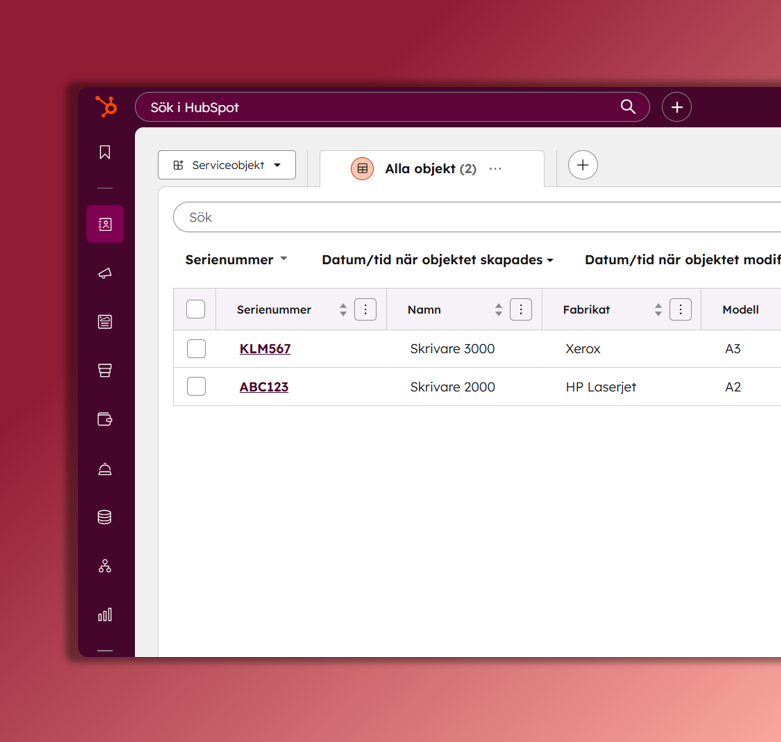This screenshot has height=742, width=781.
Task: Open the ABC123 record link
Action: pyautogui.click(x=264, y=387)
